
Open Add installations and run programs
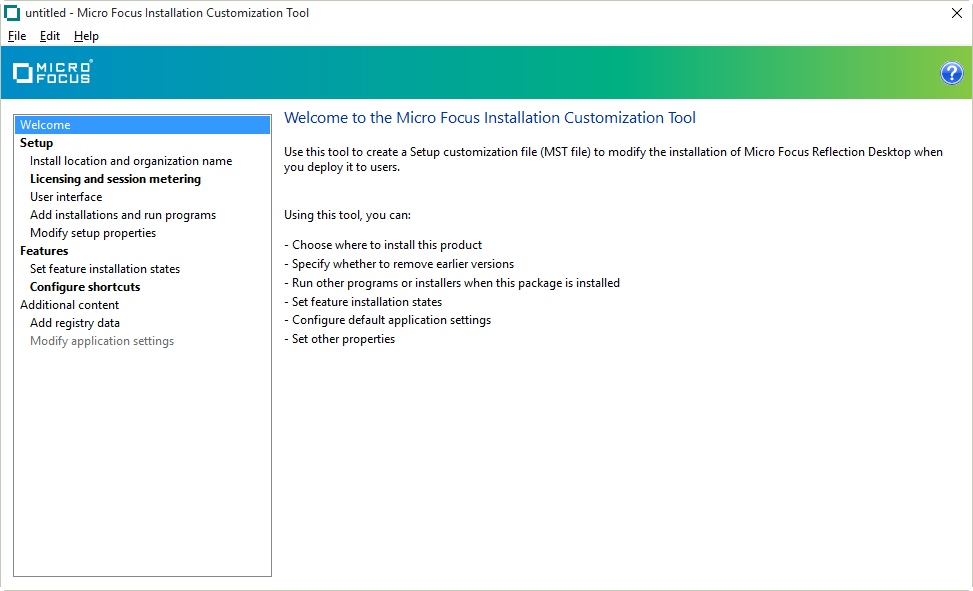click(x=123, y=215)
